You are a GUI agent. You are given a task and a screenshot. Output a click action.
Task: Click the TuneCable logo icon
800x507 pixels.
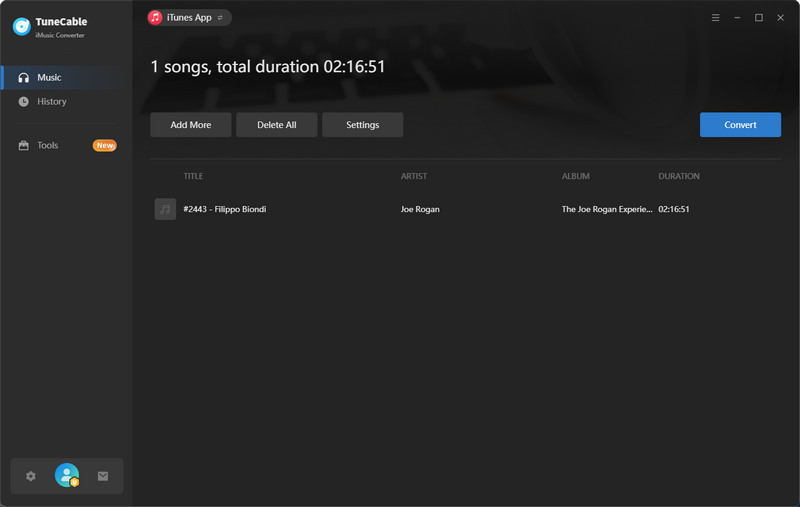tap(21, 27)
